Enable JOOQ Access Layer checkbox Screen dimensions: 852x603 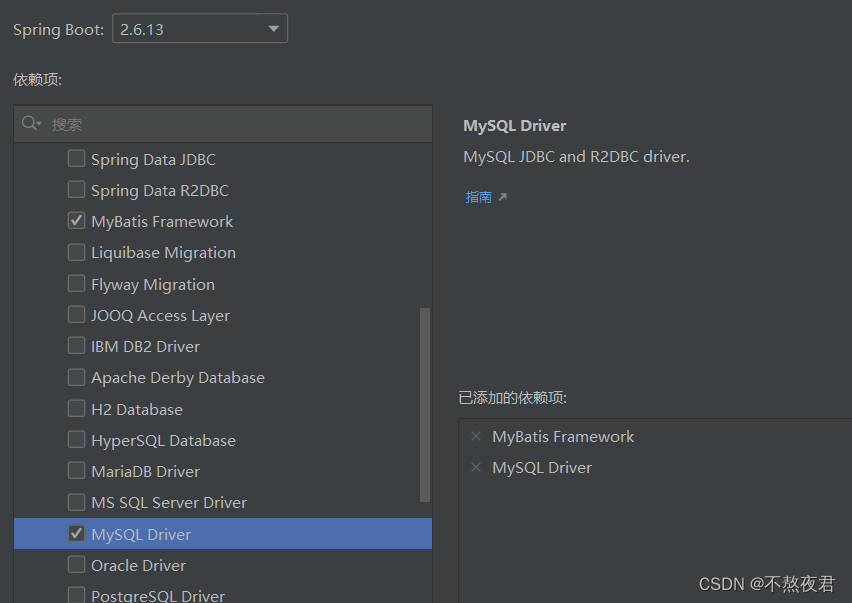tap(77, 314)
